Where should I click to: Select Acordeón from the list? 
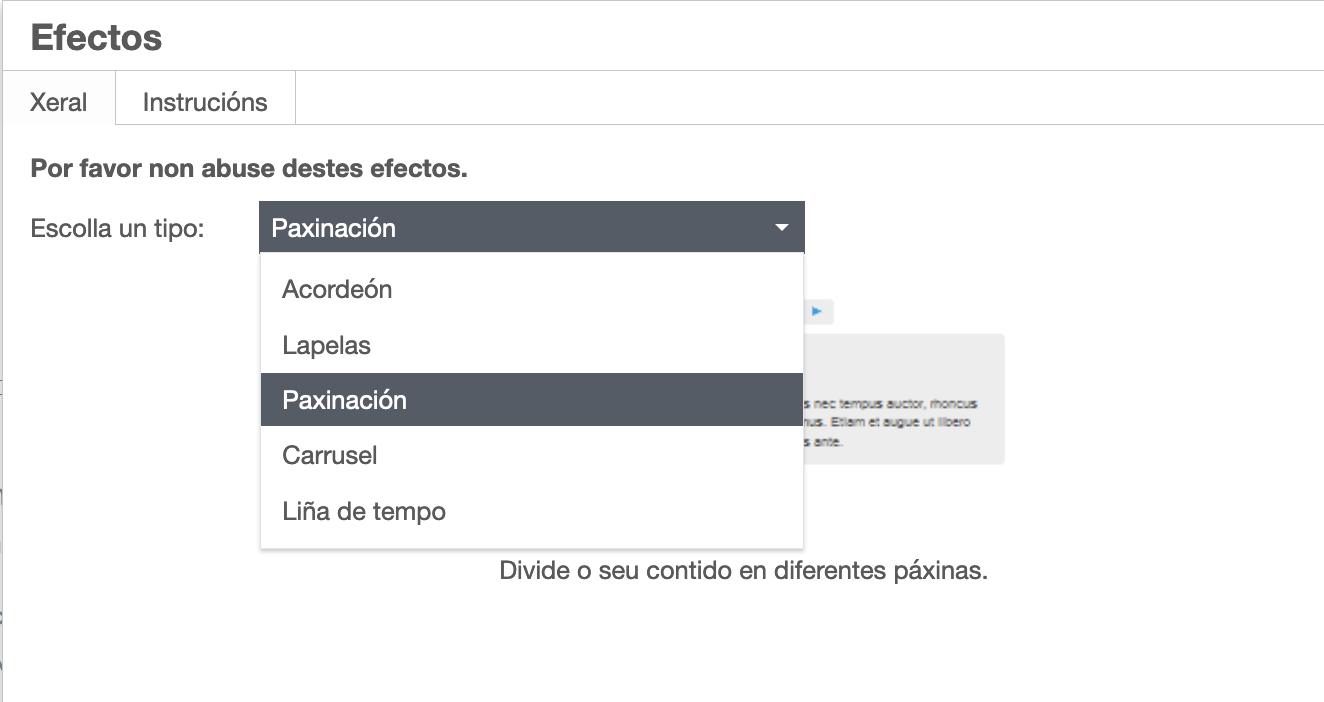point(336,289)
